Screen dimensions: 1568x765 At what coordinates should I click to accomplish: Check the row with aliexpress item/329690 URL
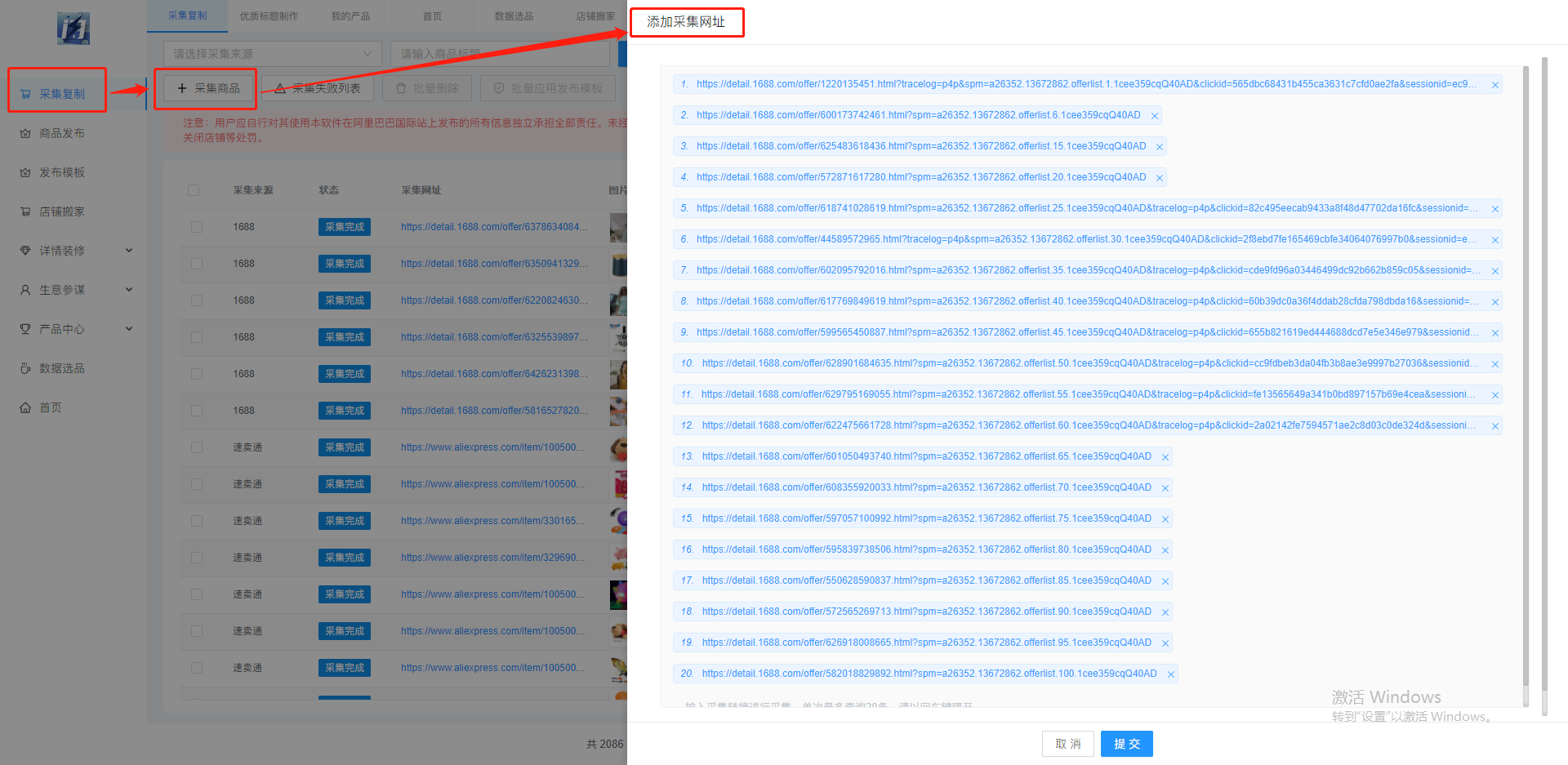coord(197,558)
